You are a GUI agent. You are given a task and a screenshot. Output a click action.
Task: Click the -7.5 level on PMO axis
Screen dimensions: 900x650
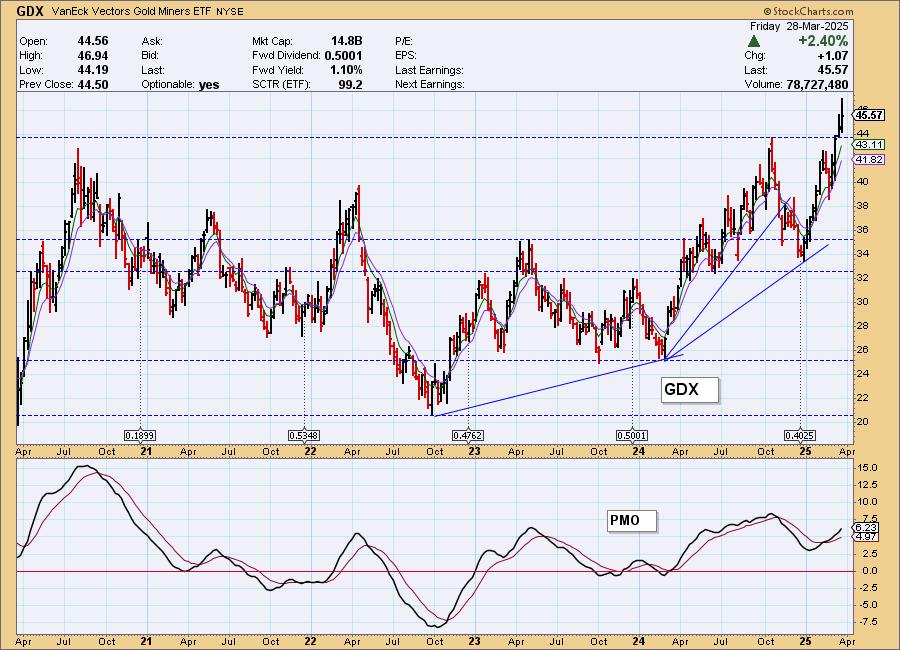[867, 622]
